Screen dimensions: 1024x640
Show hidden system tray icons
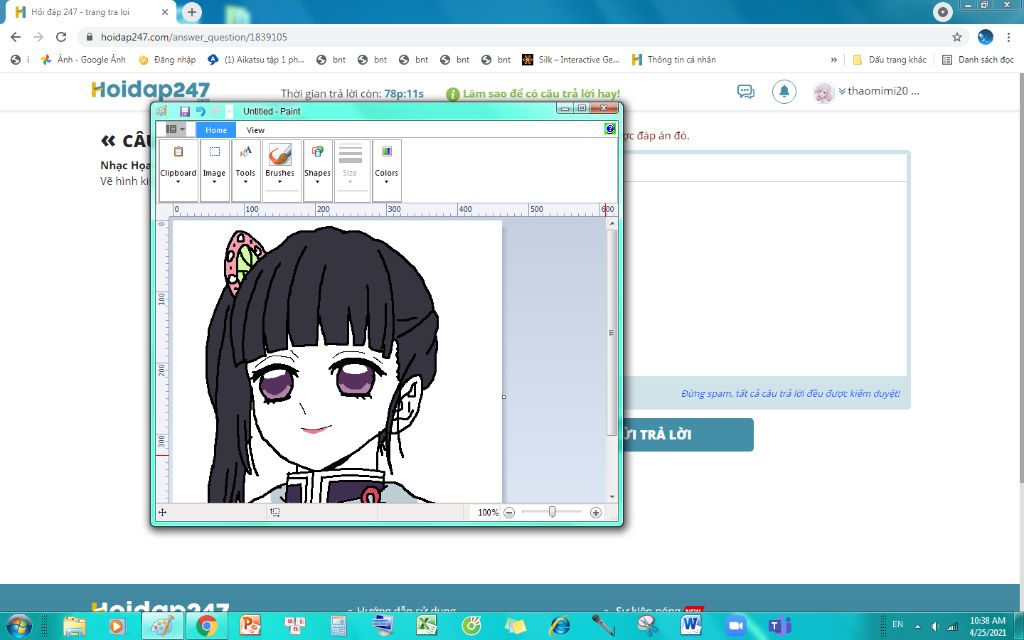918,626
